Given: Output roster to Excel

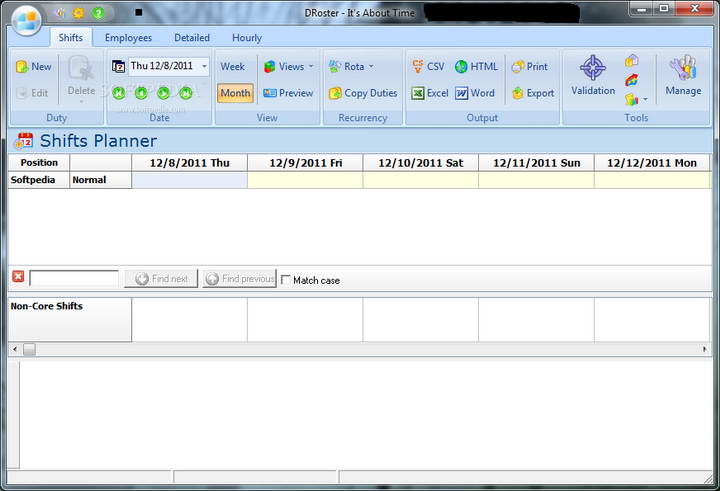Looking at the screenshot, I should point(430,93).
